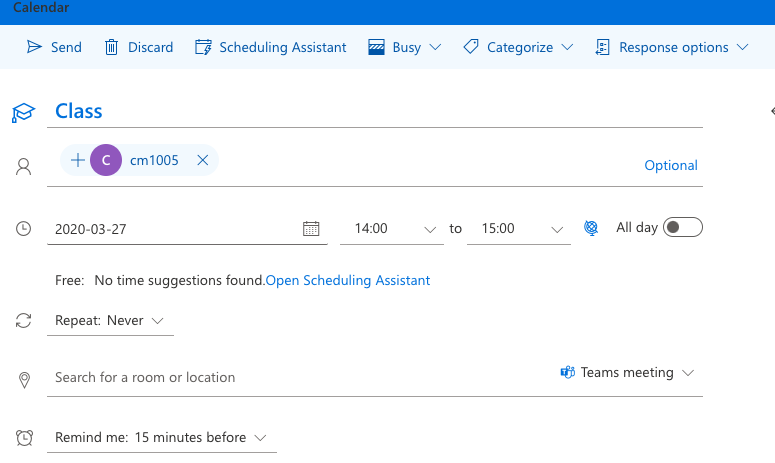
Task: Open the Scheduling Assistant toolbar item
Action: [271, 47]
